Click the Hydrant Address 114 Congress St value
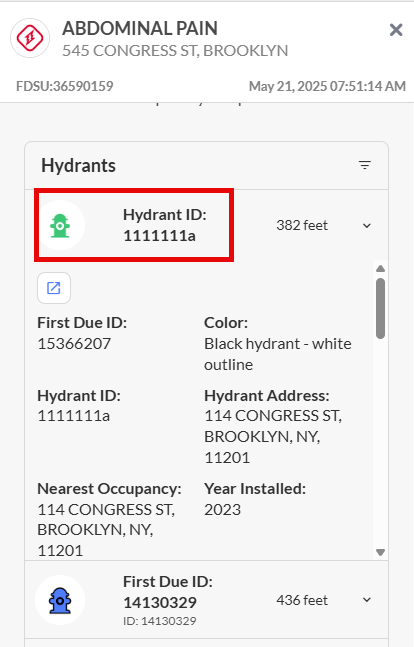 [273, 437]
